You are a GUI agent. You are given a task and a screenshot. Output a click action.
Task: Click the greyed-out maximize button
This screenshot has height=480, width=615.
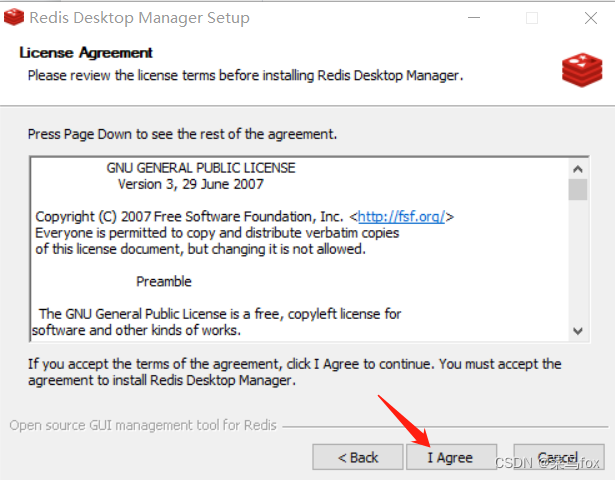coord(532,18)
